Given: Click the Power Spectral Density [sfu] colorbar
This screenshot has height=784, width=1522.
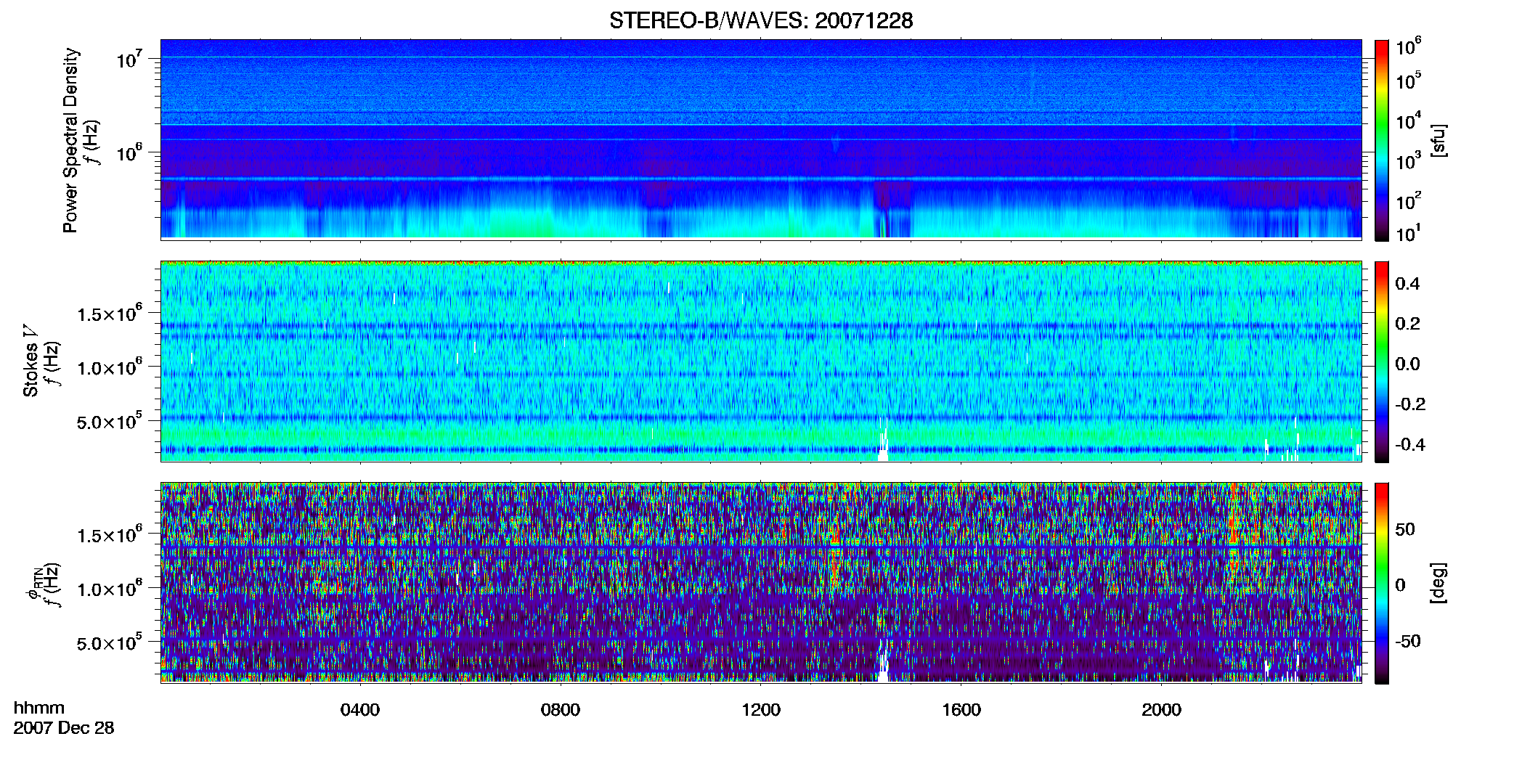Looking at the screenshot, I should 1381,140.
